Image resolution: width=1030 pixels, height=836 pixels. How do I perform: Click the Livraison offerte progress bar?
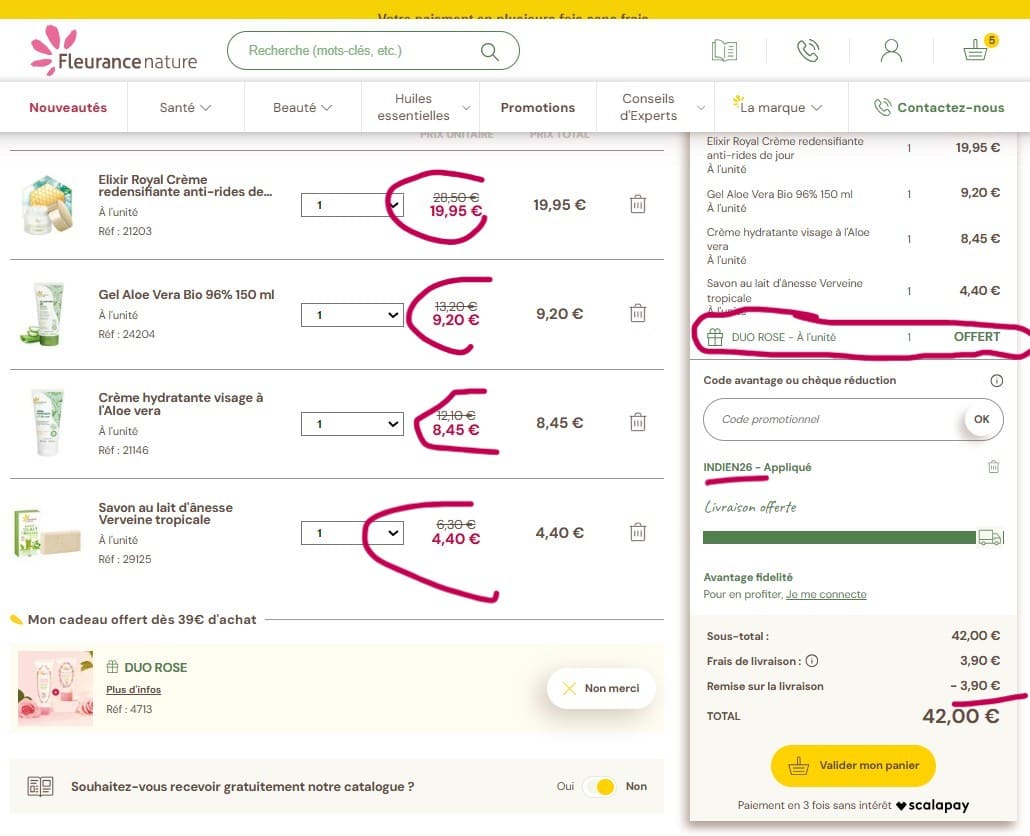(x=839, y=538)
